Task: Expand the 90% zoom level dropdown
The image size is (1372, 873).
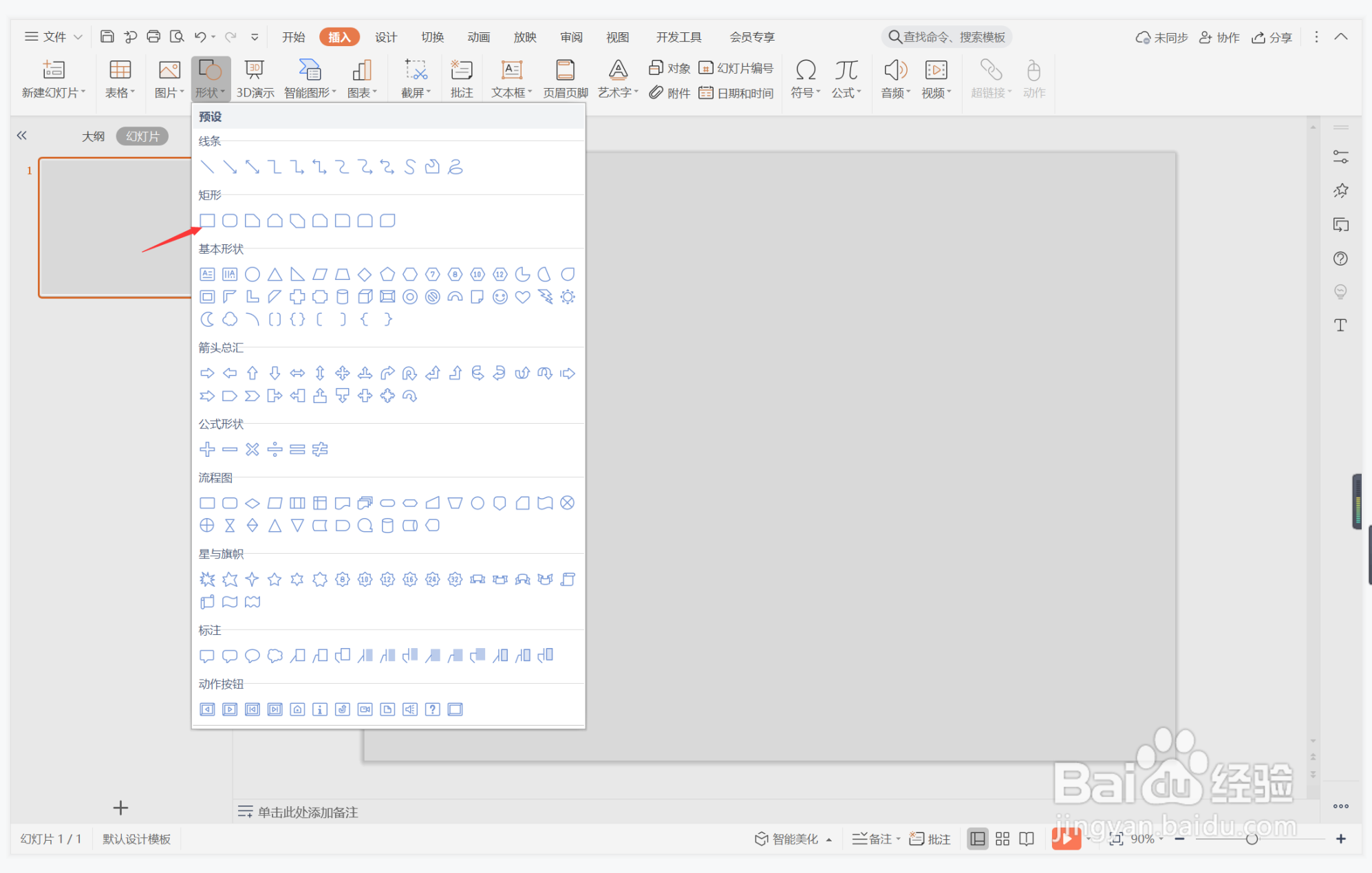Action: coord(1161,839)
